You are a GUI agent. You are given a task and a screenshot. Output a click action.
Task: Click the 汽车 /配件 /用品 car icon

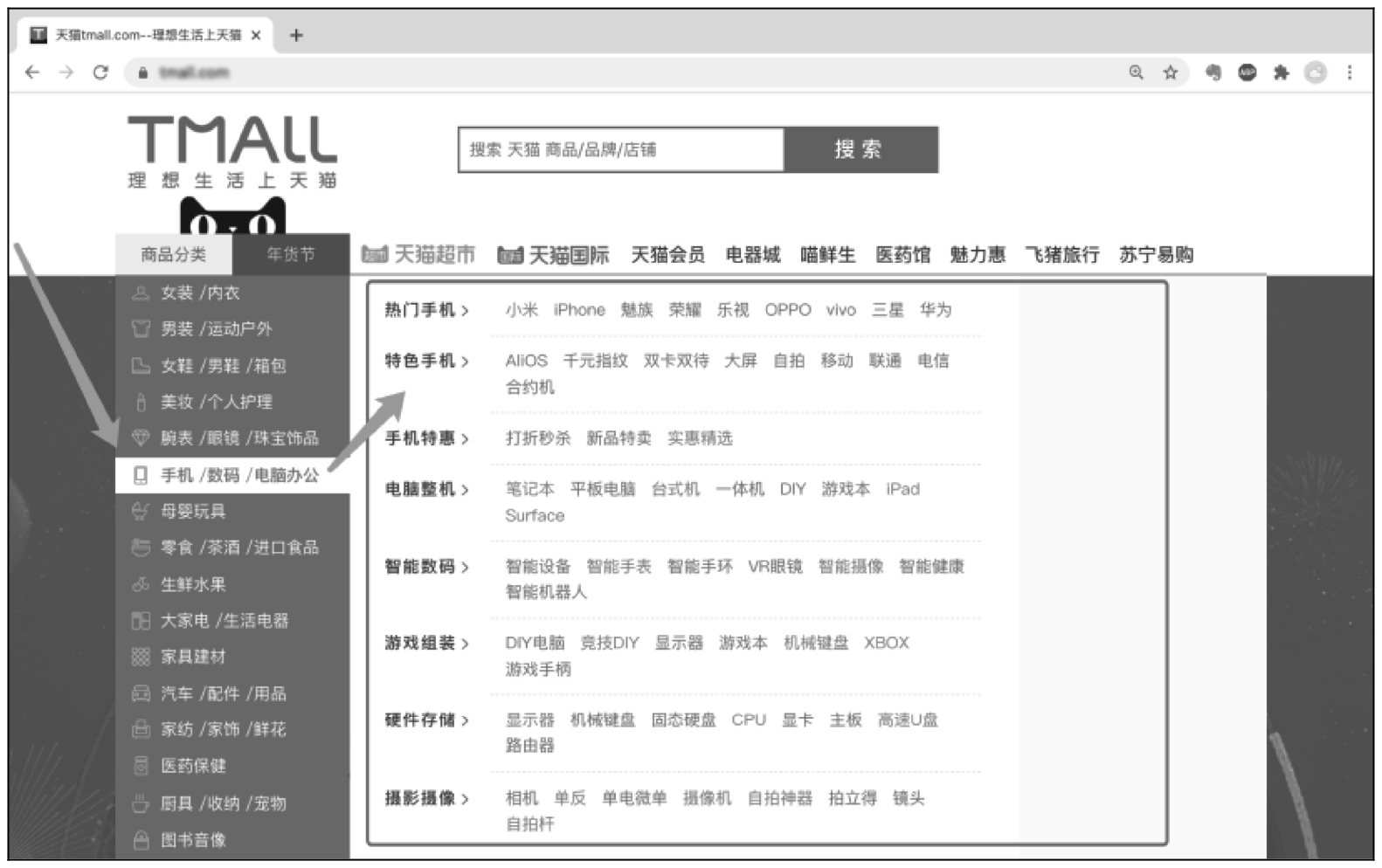coord(141,693)
